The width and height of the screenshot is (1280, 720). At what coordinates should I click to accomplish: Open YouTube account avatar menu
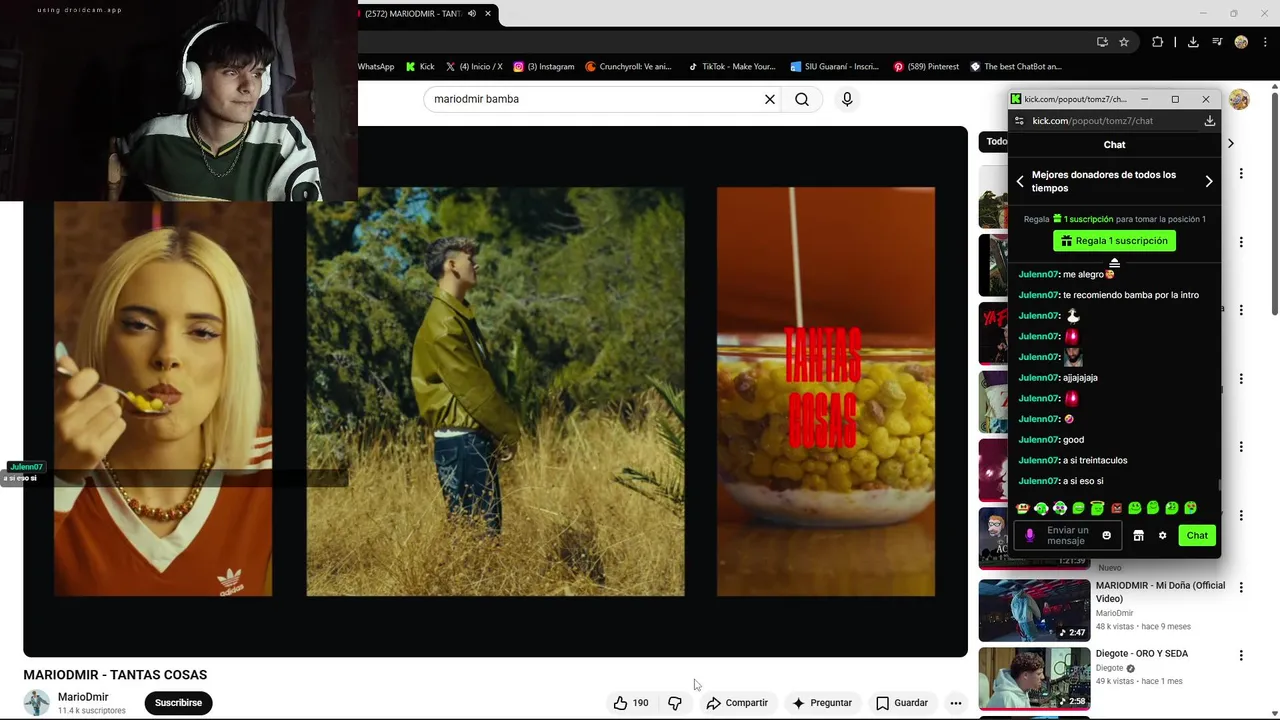coord(1239,99)
